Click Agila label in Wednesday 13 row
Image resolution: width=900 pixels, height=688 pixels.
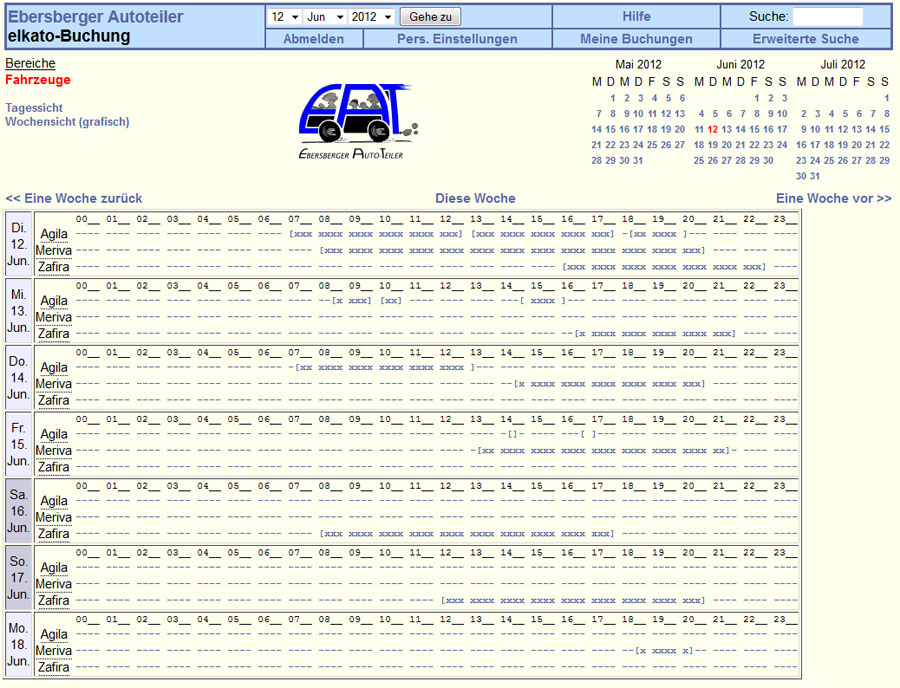(x=54, y=301)
